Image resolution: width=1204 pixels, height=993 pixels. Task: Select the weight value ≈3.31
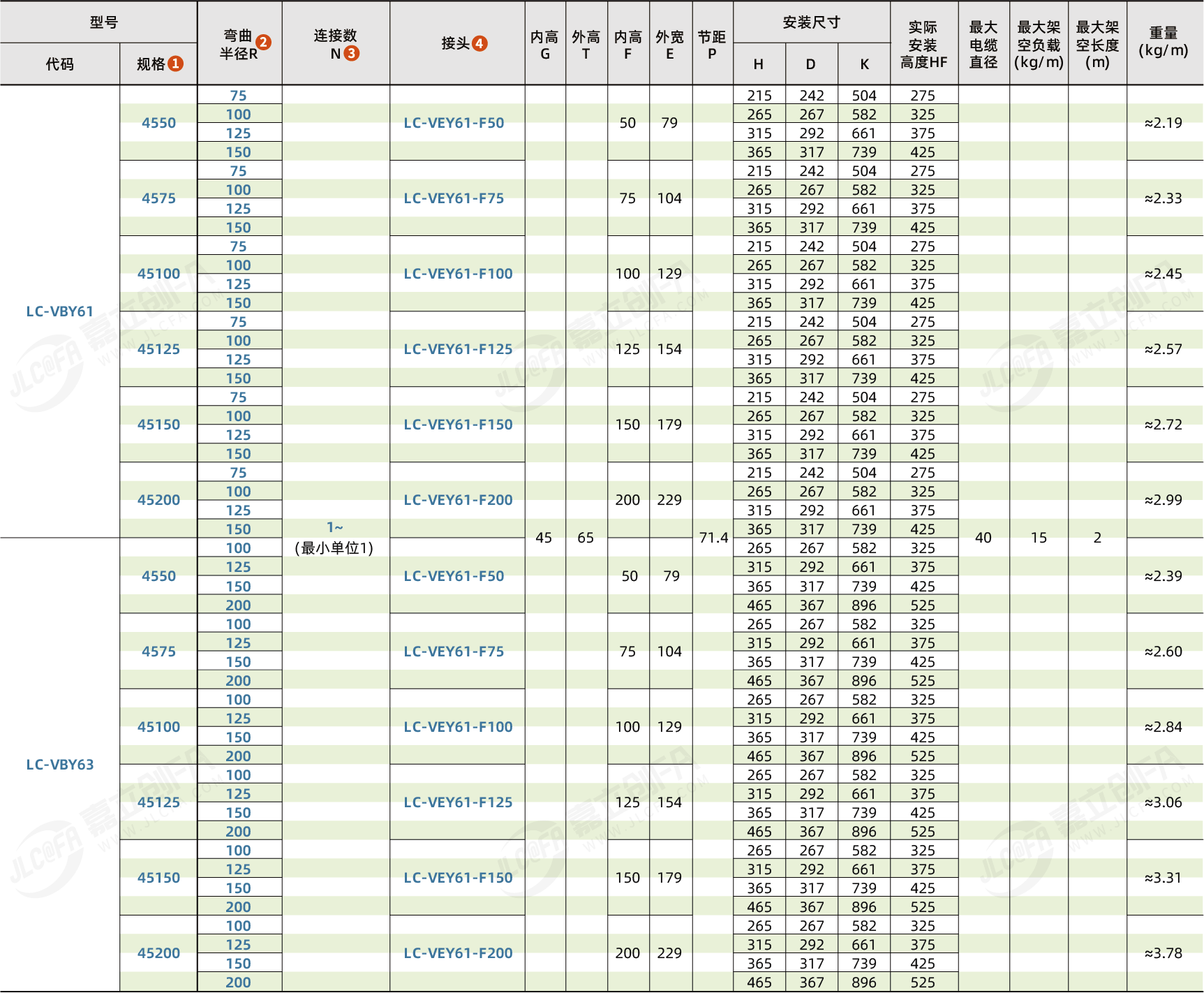tap(1164, 878)
